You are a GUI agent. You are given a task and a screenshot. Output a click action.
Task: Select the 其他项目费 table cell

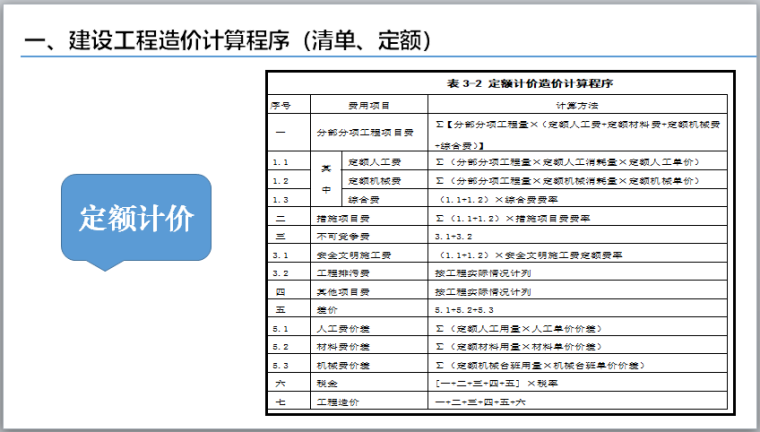pos(369,292)
